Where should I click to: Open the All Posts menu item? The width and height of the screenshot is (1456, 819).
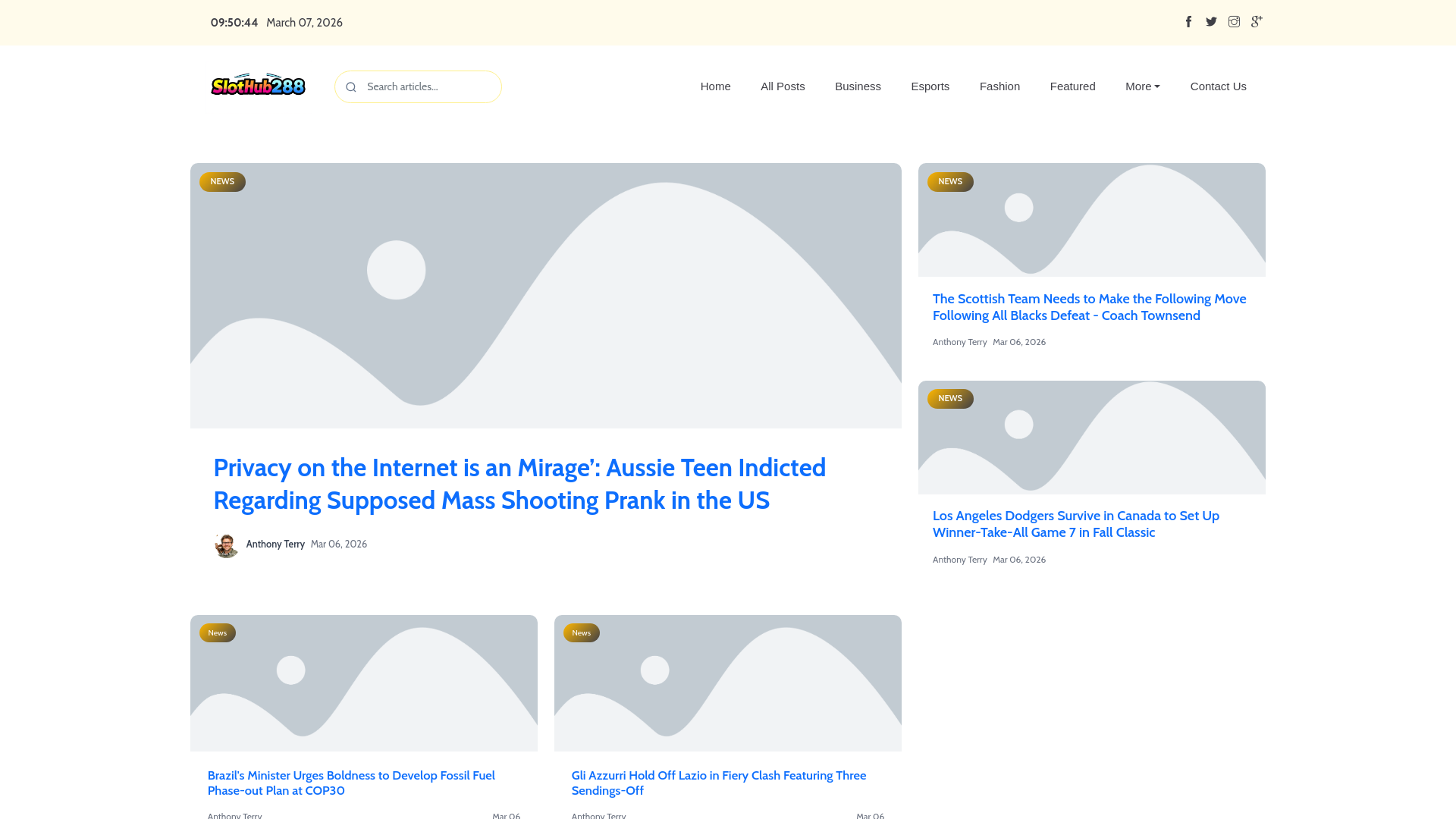(783, 86)
